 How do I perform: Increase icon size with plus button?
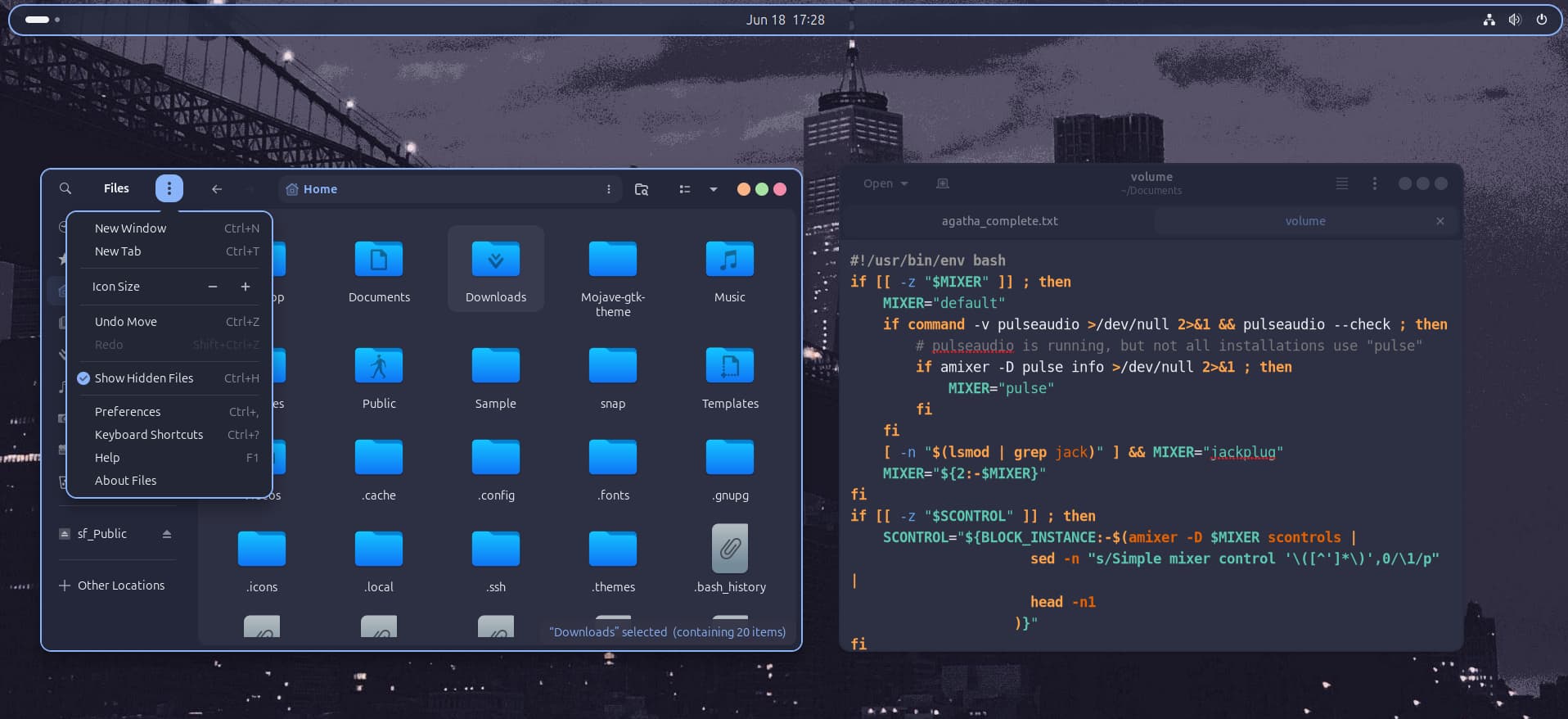tap(245, 287)
